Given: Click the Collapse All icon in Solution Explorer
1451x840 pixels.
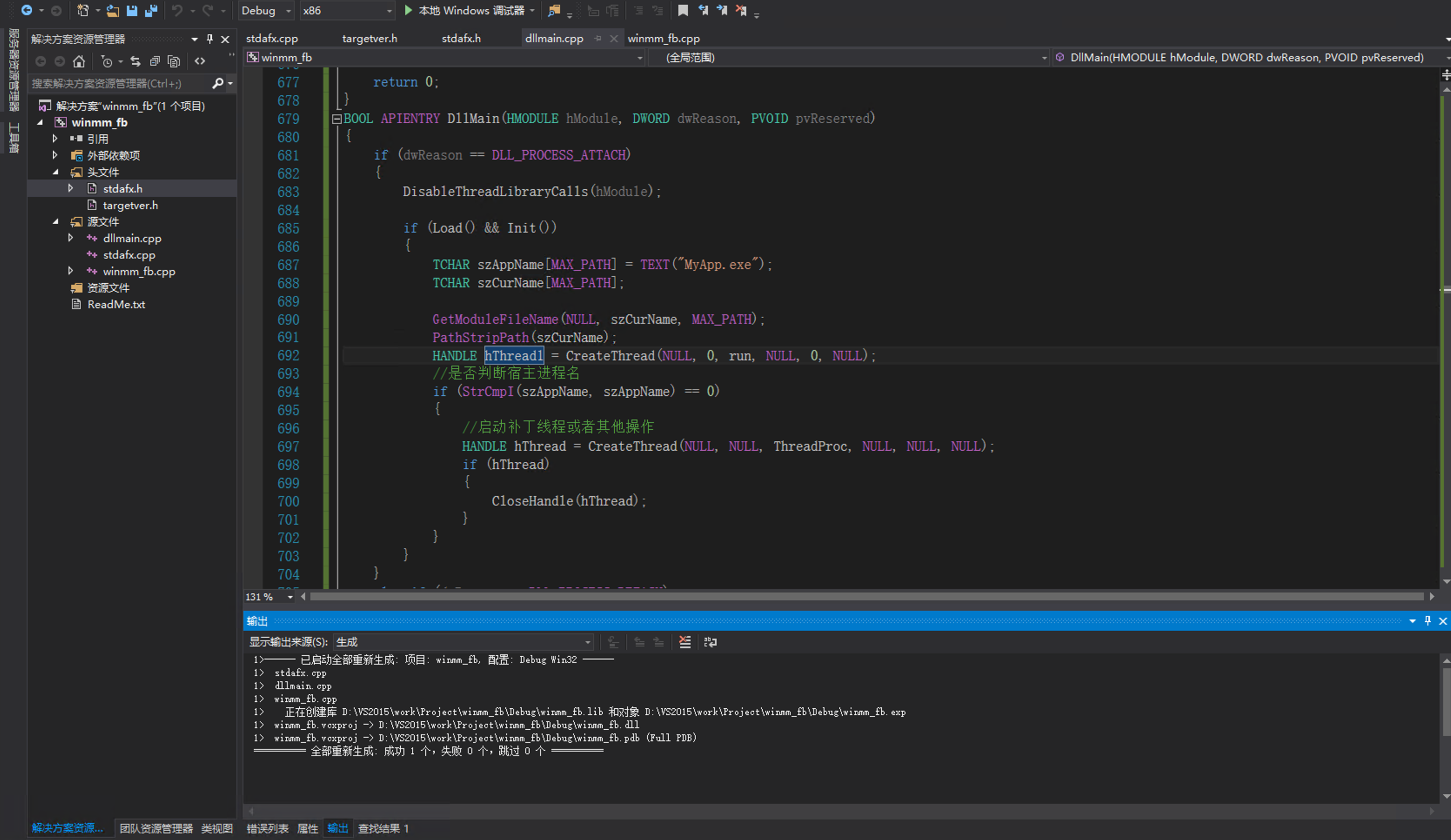Looking at the screenshot, I should [154, 61].
